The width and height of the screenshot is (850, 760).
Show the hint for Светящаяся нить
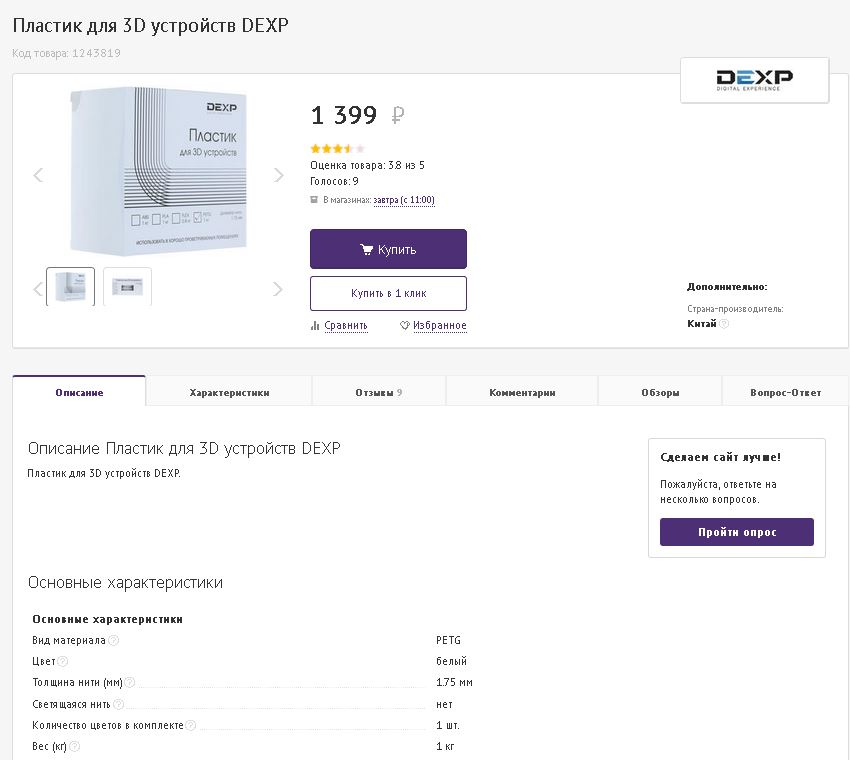pos(117,704)
